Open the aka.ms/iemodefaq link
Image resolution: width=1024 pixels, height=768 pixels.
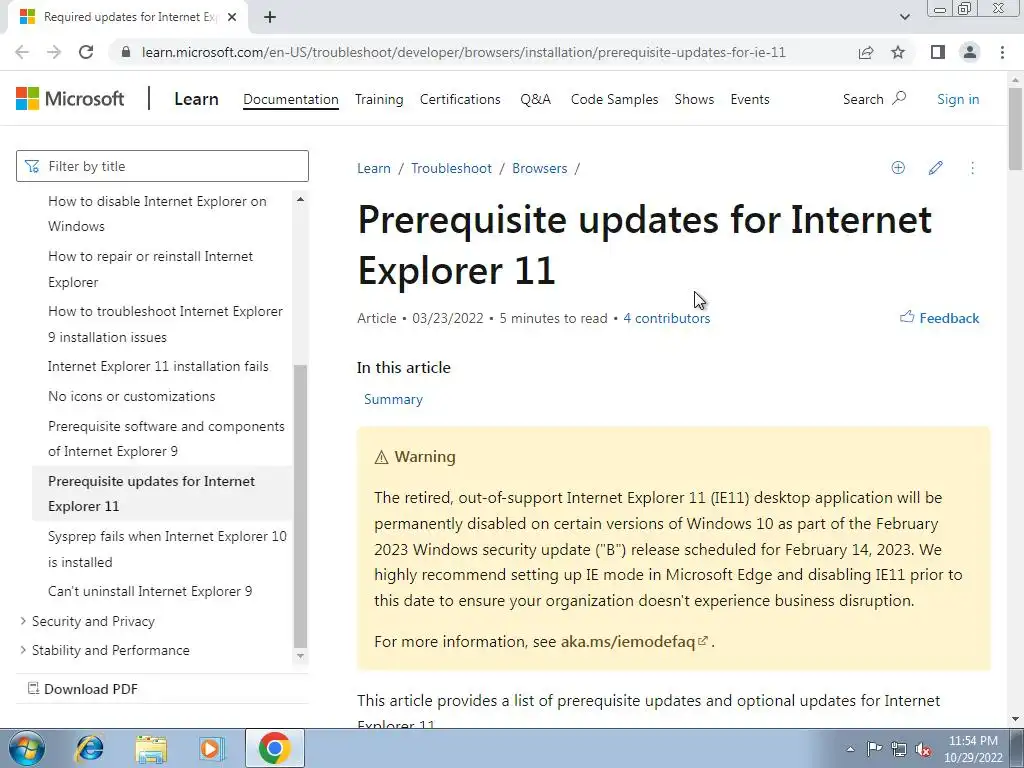(634, 641)
